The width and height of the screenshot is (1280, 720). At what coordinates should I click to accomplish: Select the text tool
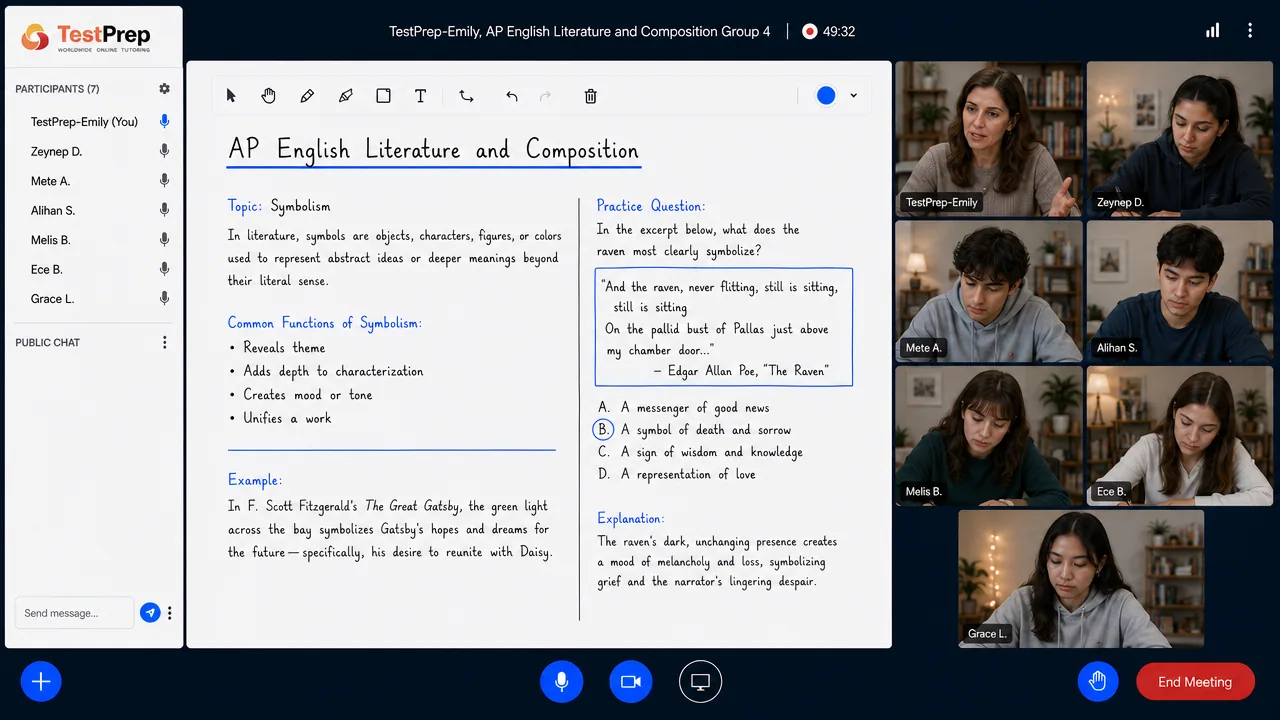(421, 96)
